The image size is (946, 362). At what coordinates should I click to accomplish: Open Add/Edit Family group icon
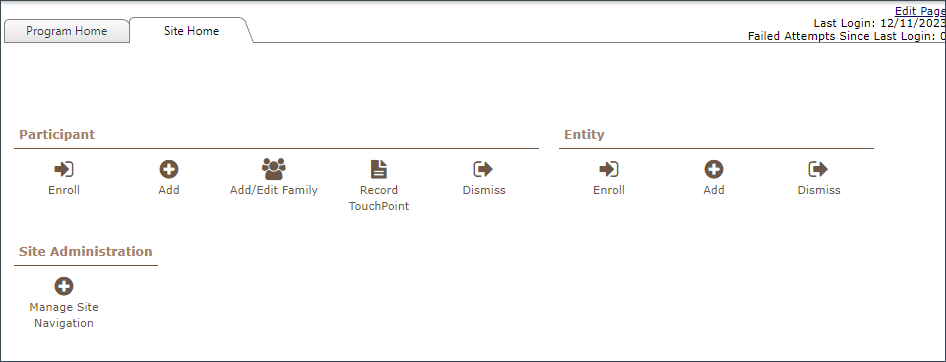click(x=274, y=169)
